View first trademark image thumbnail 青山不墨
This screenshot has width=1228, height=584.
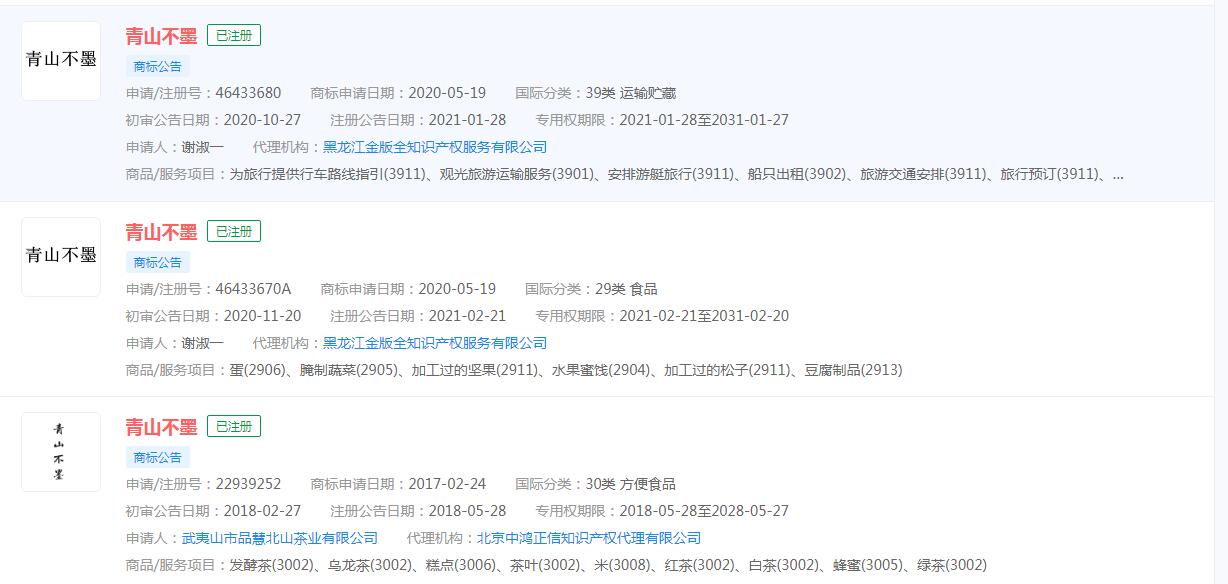60,58
